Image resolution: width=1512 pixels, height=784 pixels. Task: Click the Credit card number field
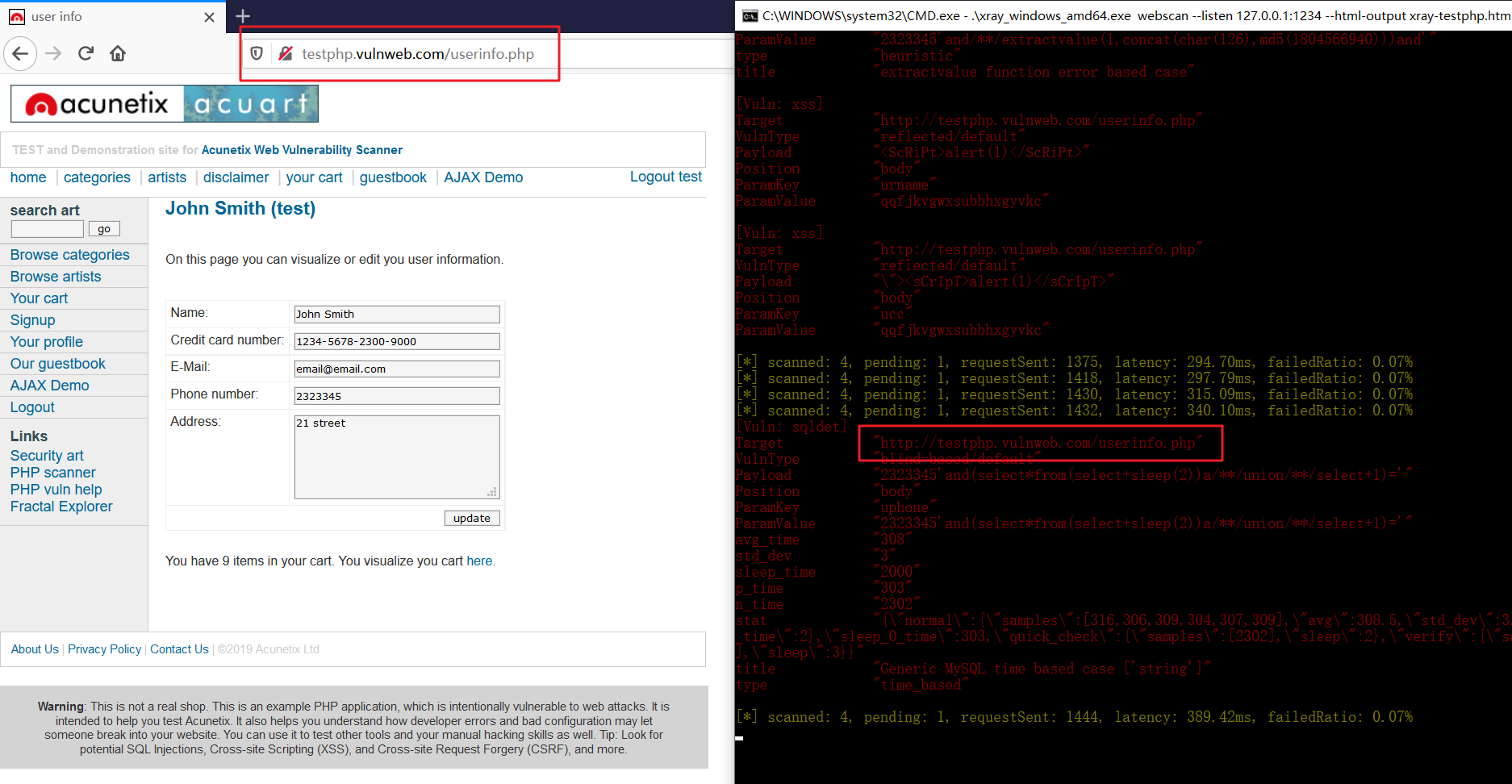tap(397, 342)
